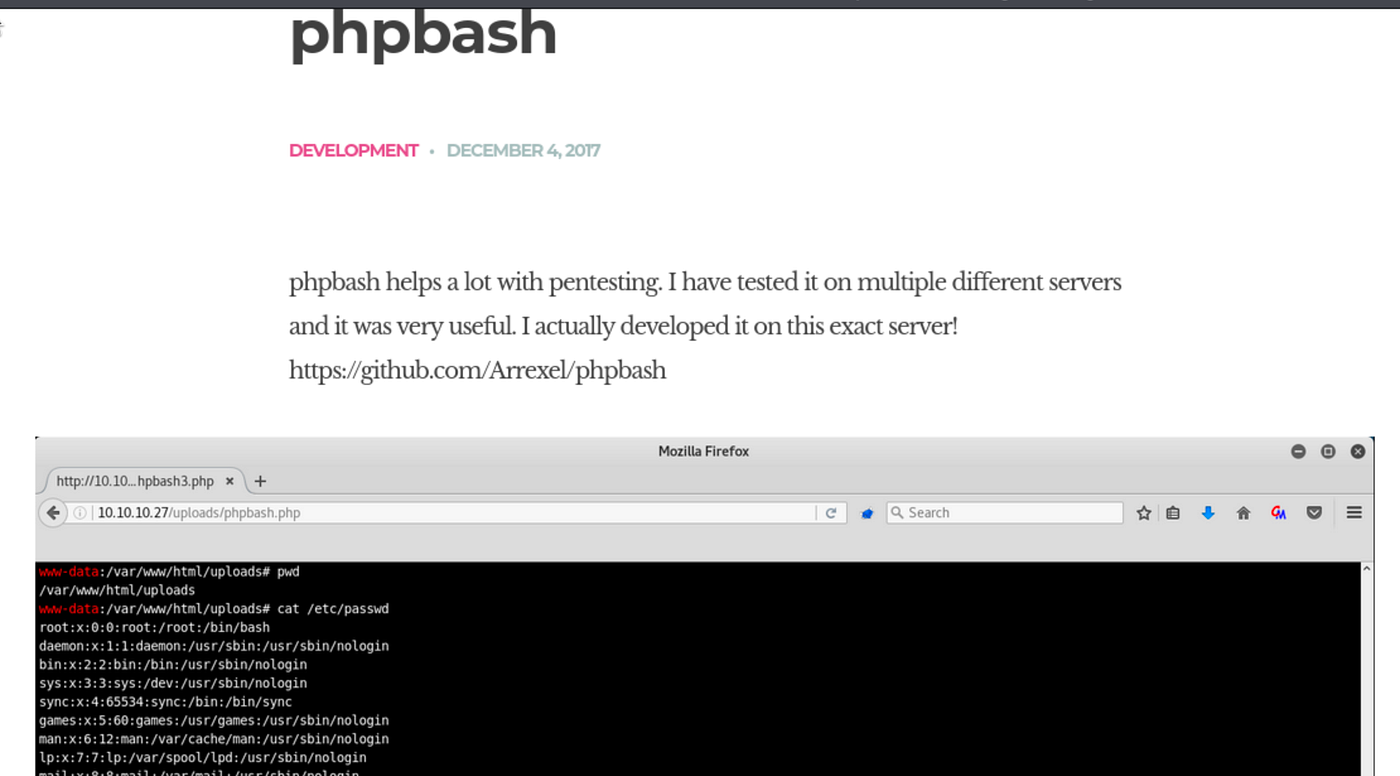Click the URL address field
The image size is (1400, 776).
point(455,513)
